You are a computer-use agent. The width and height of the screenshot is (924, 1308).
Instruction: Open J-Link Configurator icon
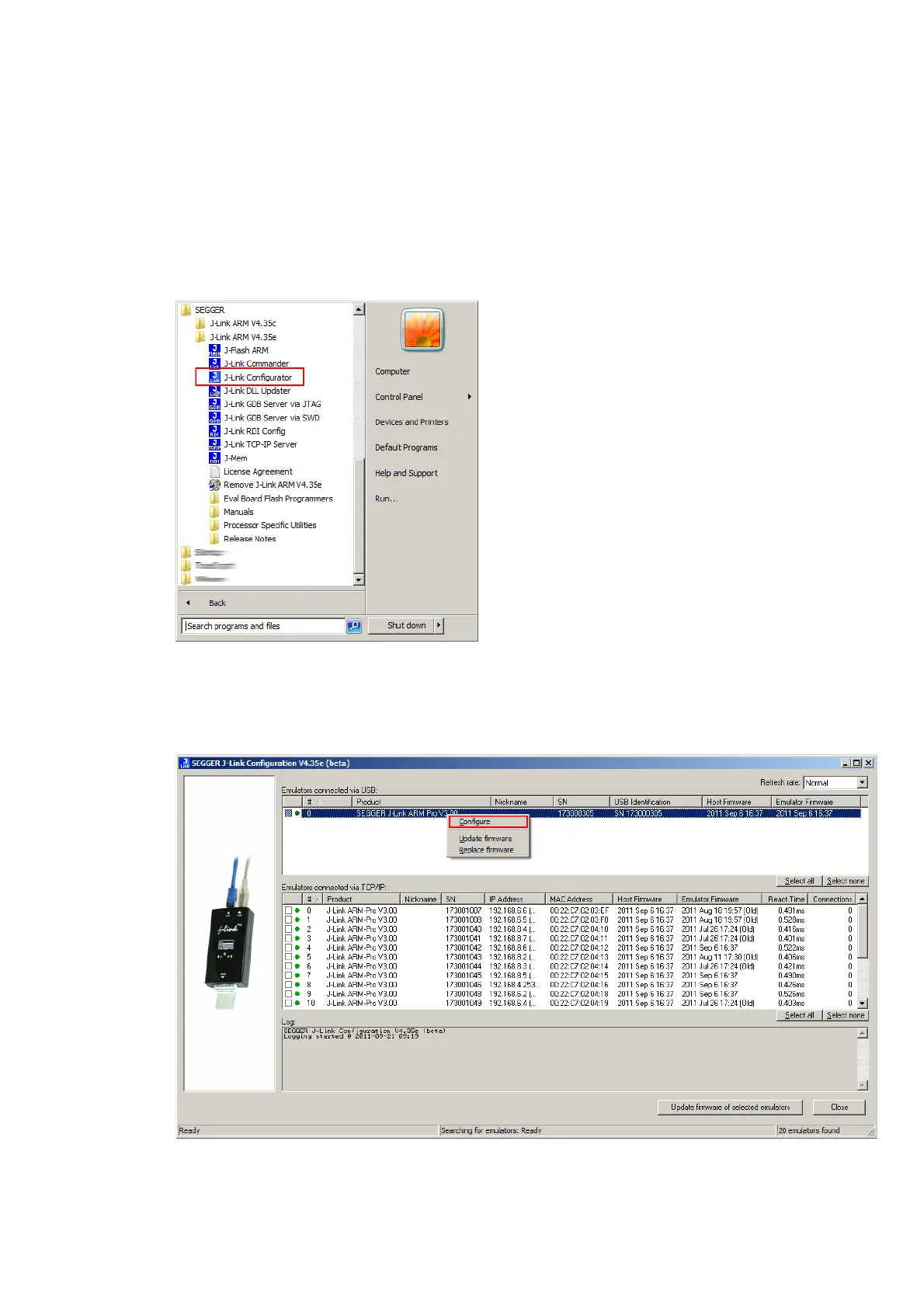[x=214, y=377]
